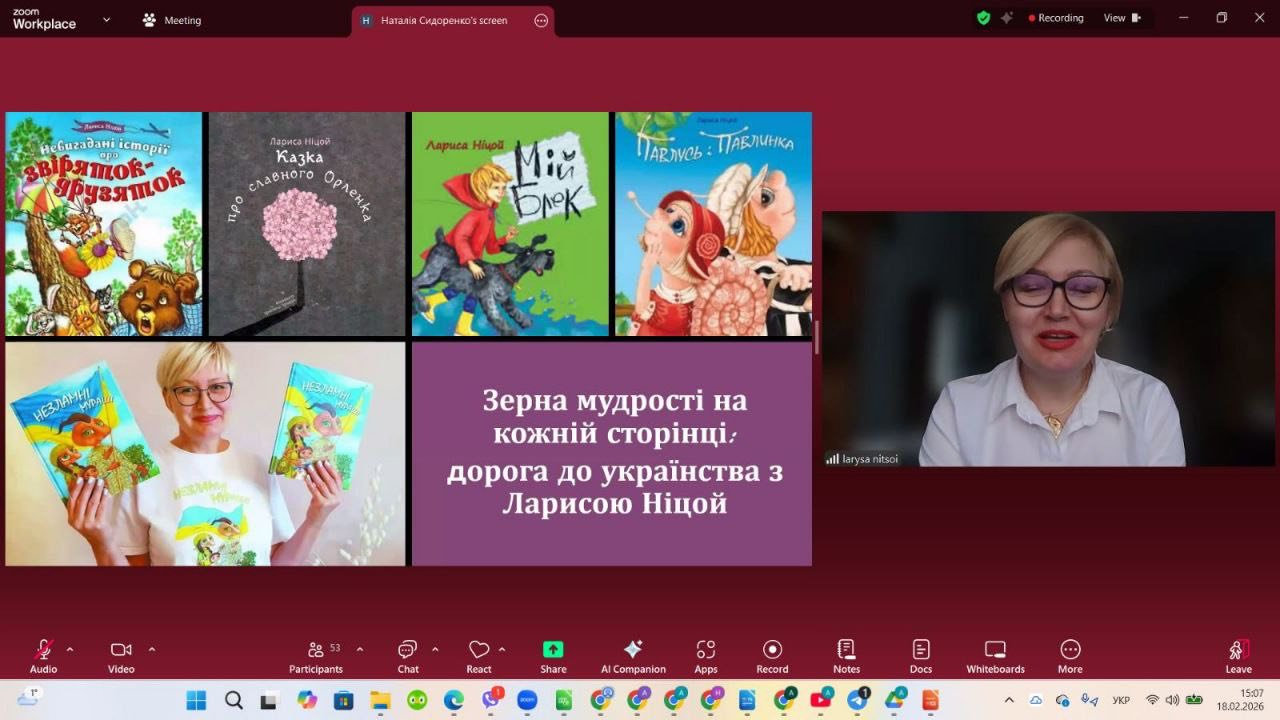Open Telegram from the taskbar
This screenshot has width=1280, height=720.
[x=858, y=700]
